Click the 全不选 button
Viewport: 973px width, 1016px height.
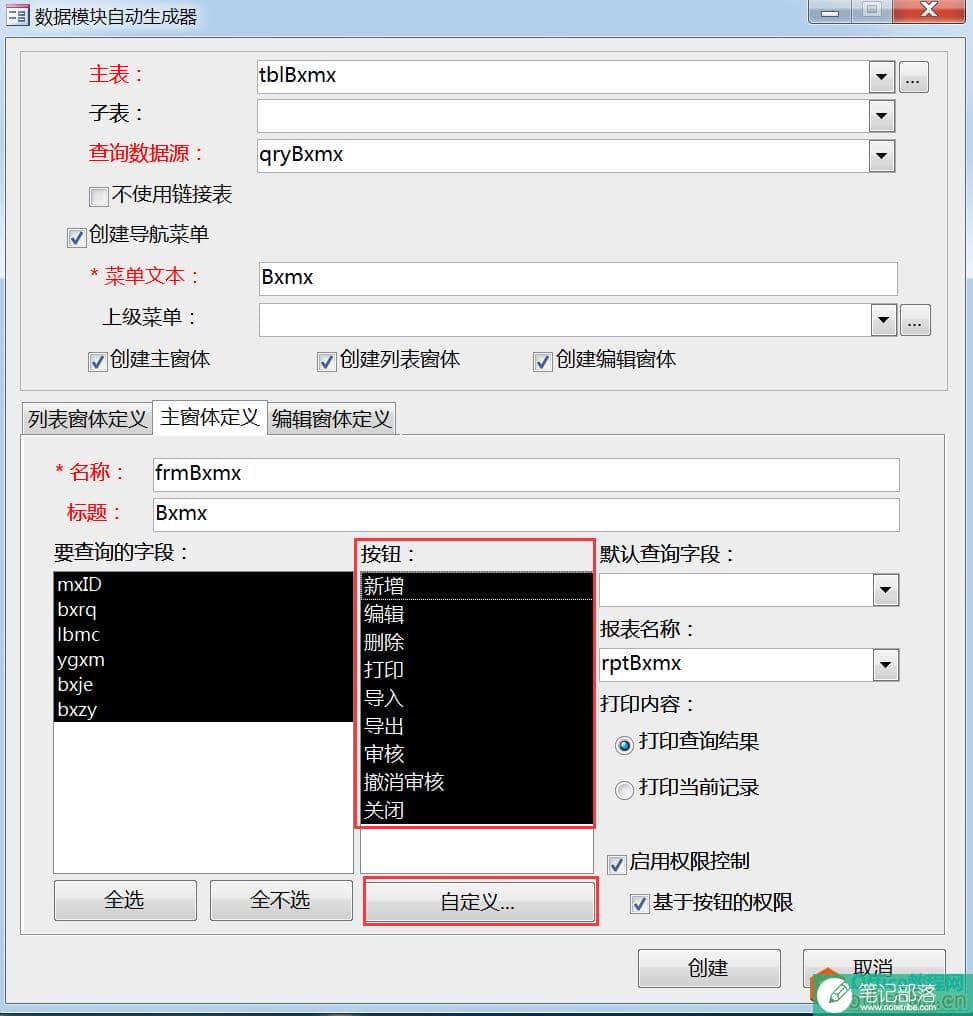point(281,900)
